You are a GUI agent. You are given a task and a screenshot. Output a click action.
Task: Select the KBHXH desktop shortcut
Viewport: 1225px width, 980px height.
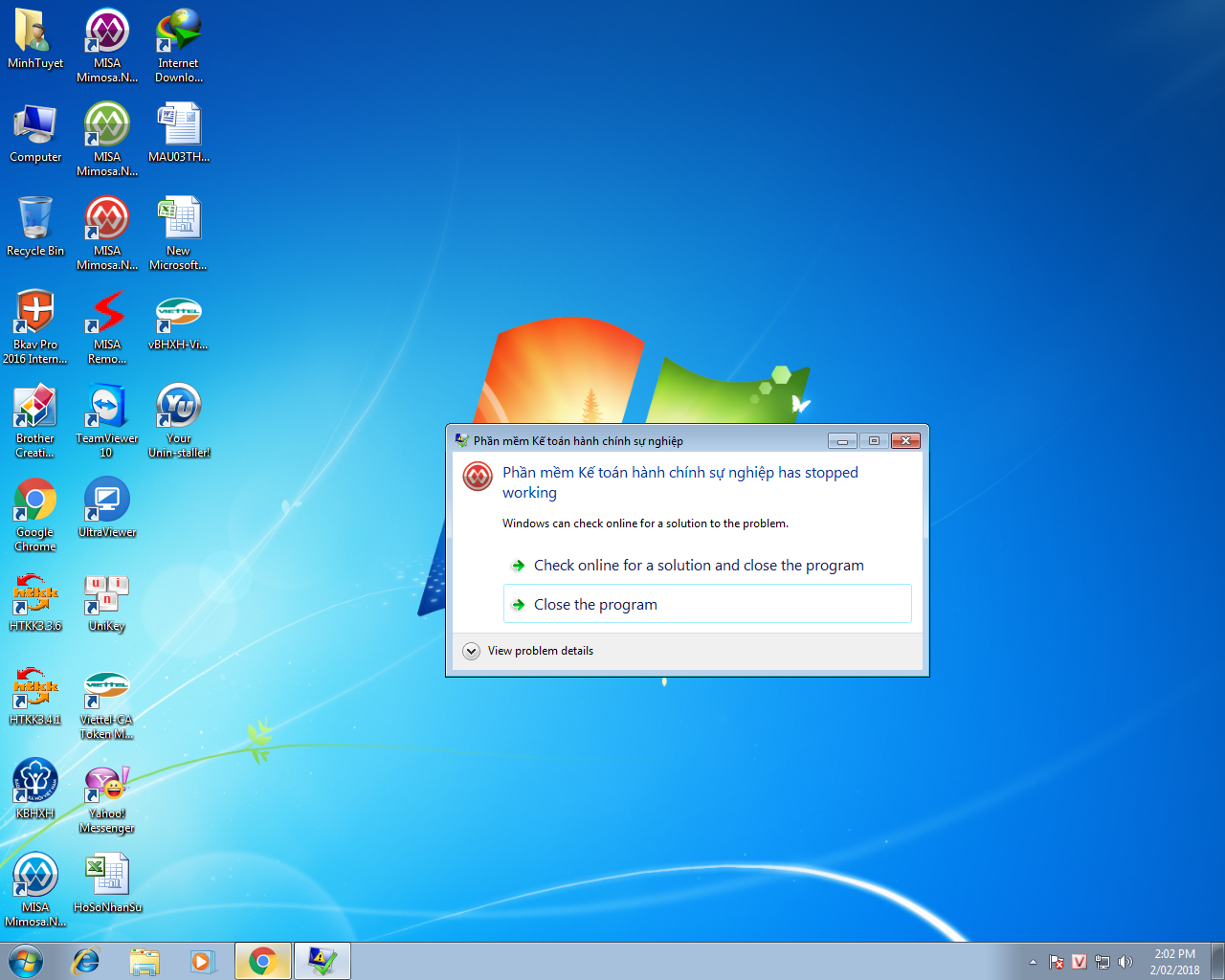click(x=35, y=789)
